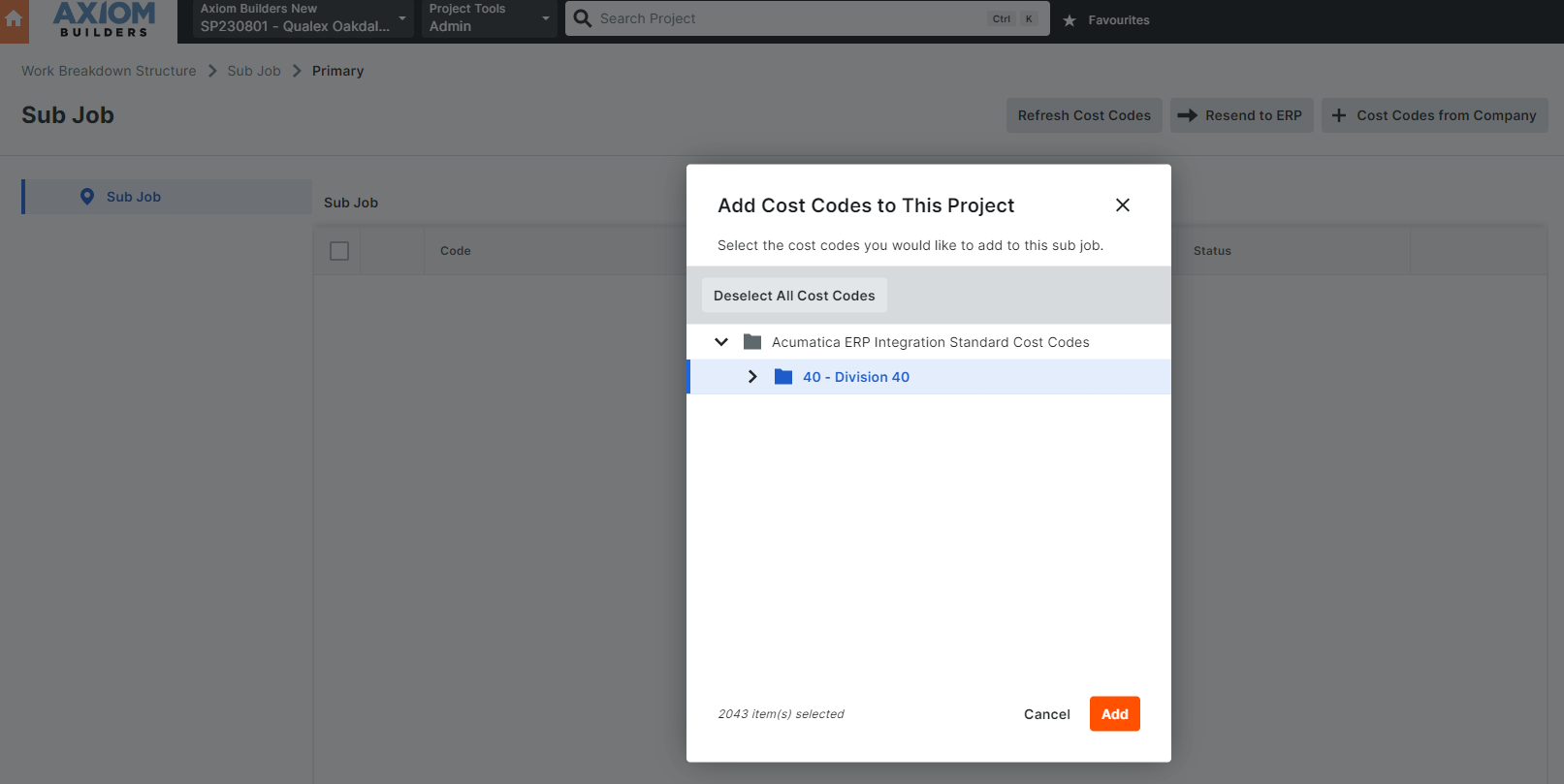
Task: Click Deselect All Cost Codes
Action: [794, 296]
